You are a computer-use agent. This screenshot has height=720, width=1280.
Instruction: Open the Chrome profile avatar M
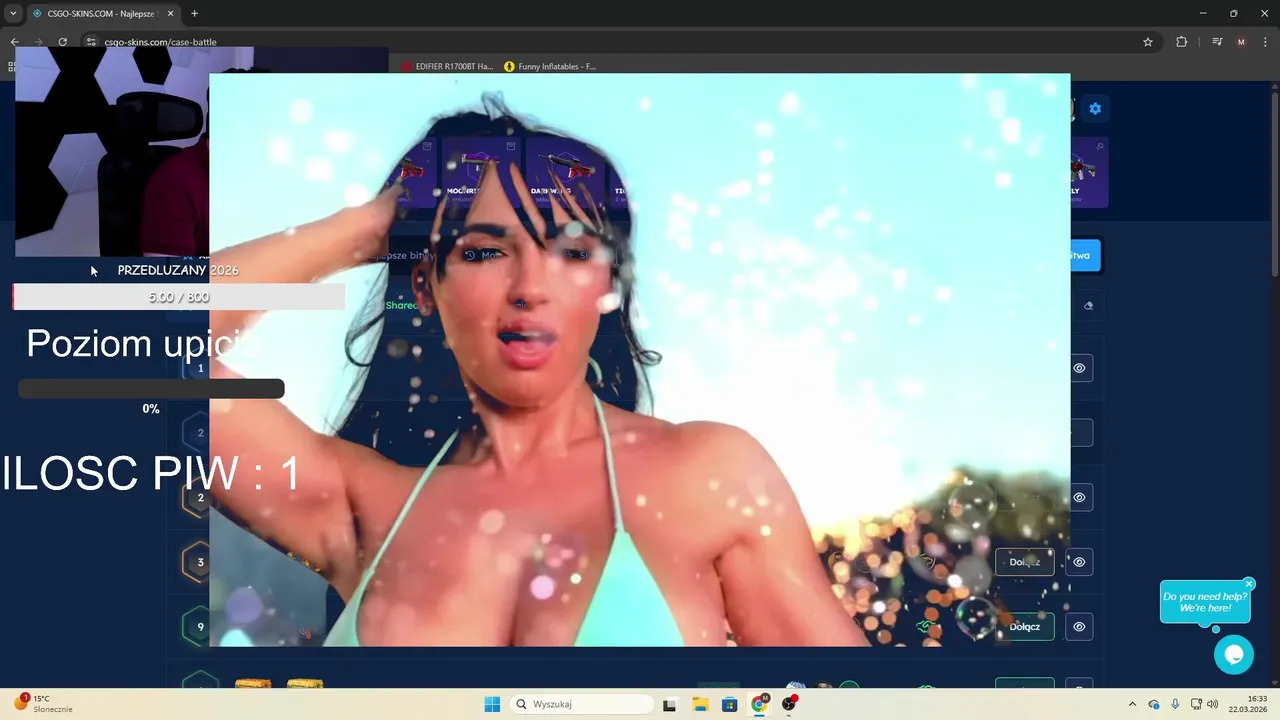click(x=1241, y=42)
